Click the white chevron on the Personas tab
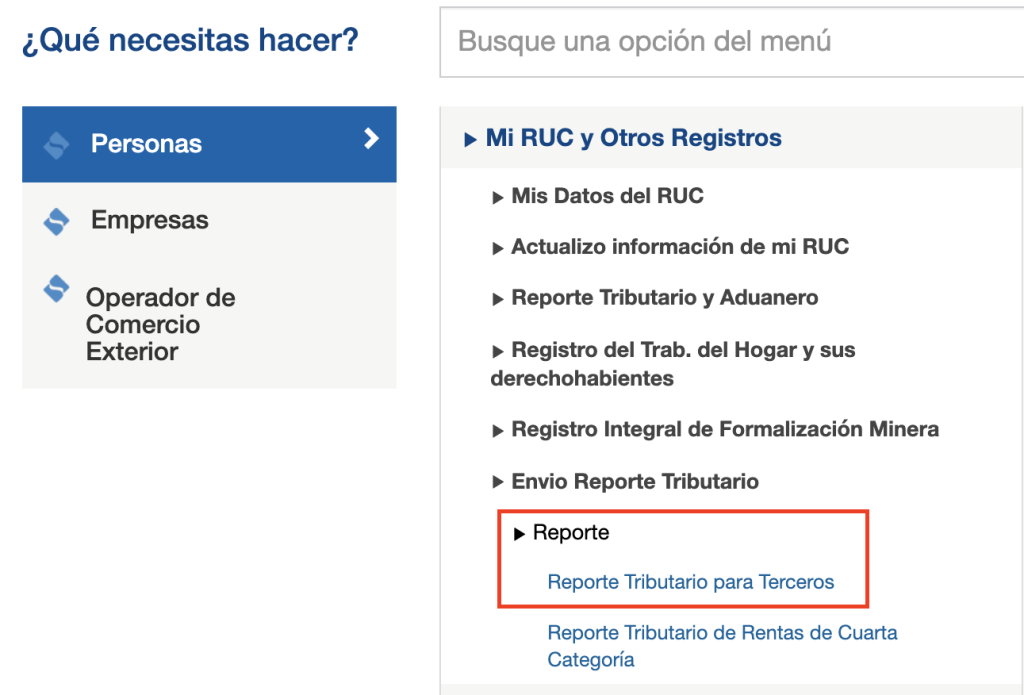The image size is (1024, 695). pyautogui.click(x=371, y=139)
